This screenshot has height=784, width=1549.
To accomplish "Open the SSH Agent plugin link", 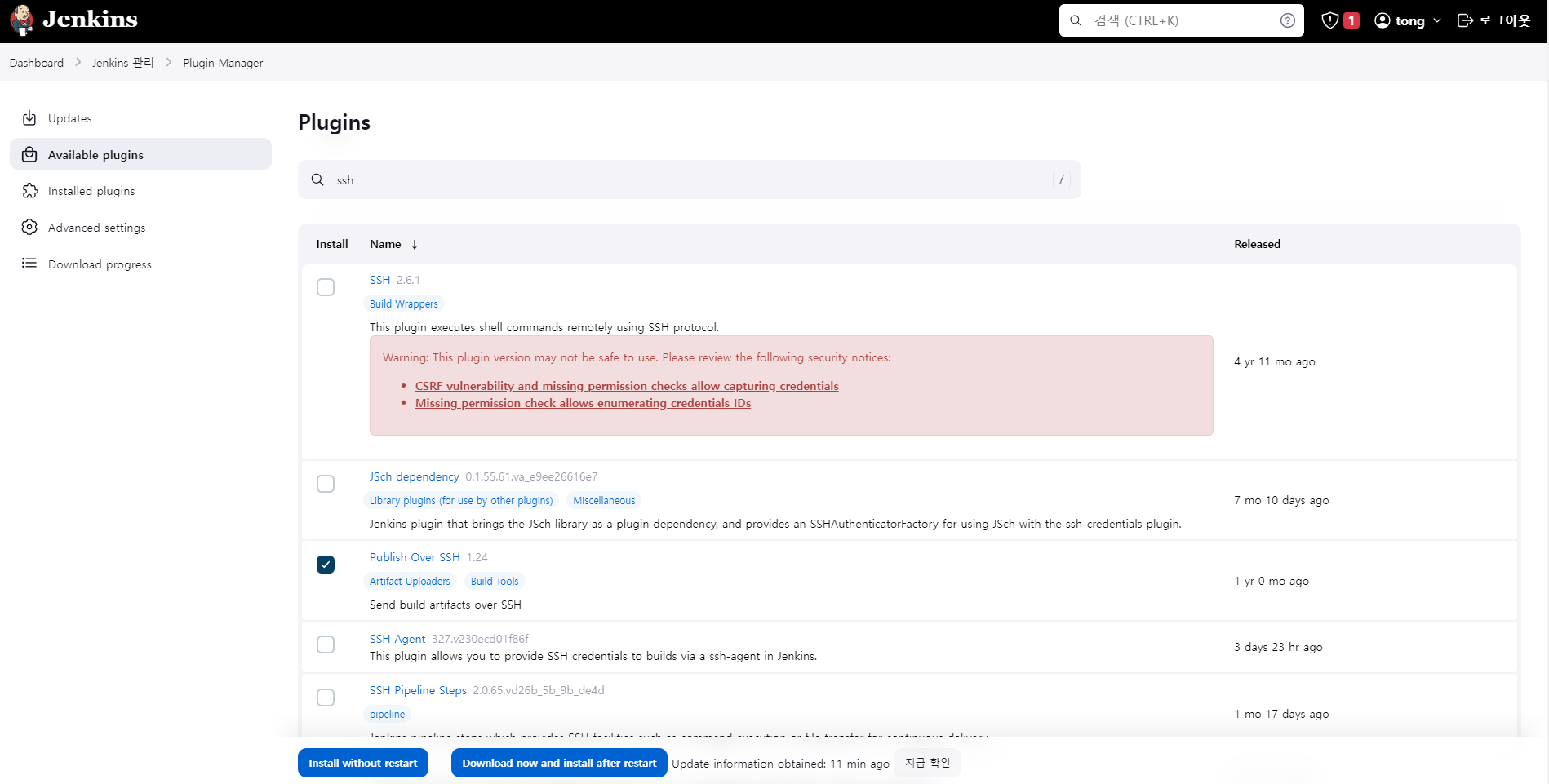I will 397,639.
